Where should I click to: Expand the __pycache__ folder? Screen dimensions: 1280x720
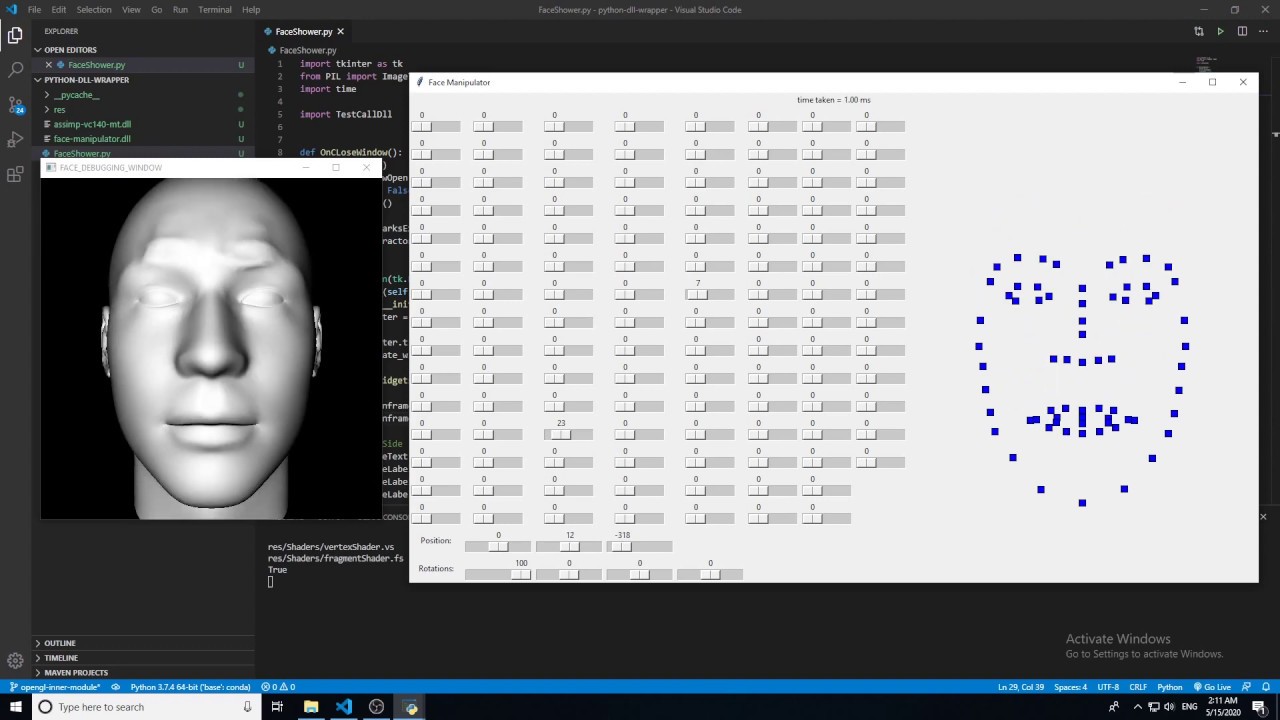143,95
